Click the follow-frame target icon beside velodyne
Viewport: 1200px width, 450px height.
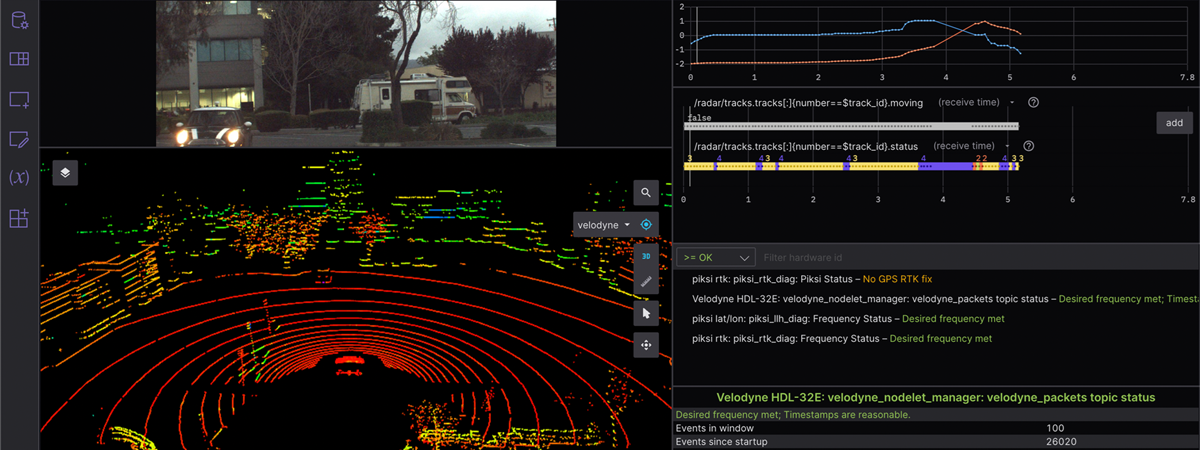[x=646, y=225]
